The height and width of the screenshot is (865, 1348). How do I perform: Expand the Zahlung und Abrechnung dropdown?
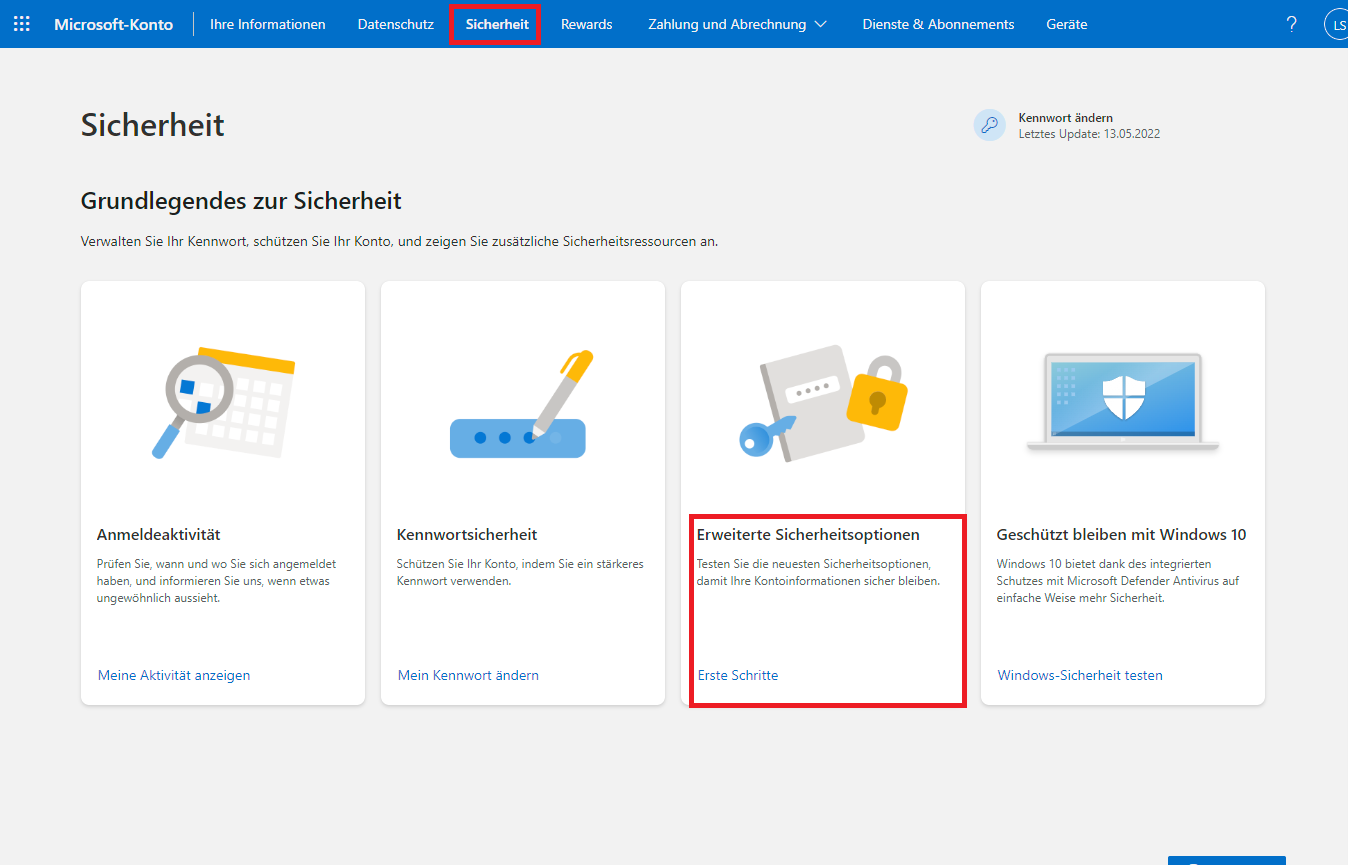pos(737,24)
